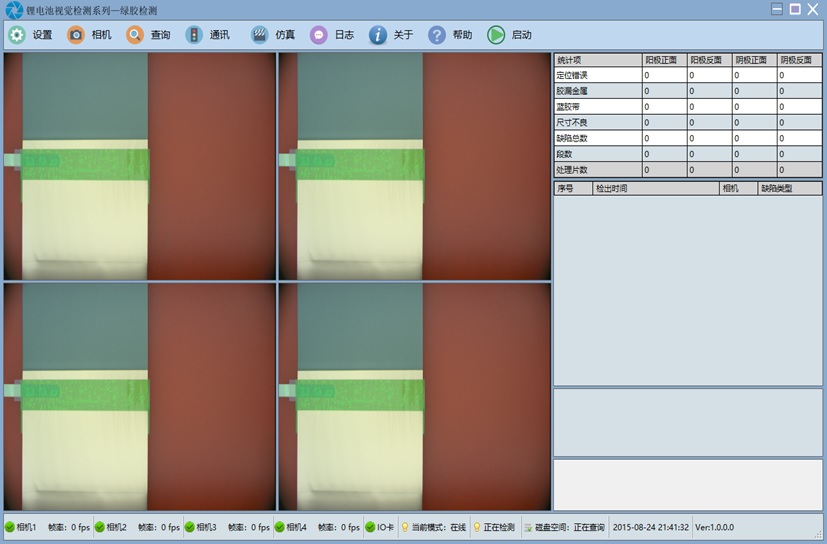Click the IO卡 status check icon
827x544 pixels.
pos(370,527)
